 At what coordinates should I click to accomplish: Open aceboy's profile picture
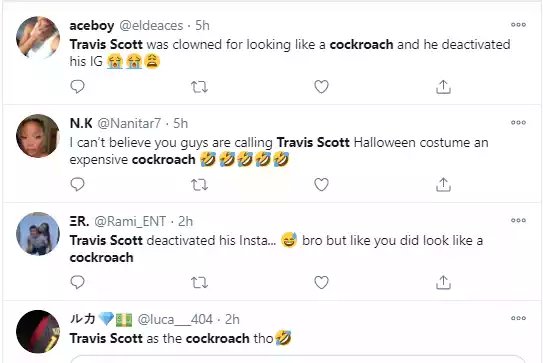click(38, 38)
